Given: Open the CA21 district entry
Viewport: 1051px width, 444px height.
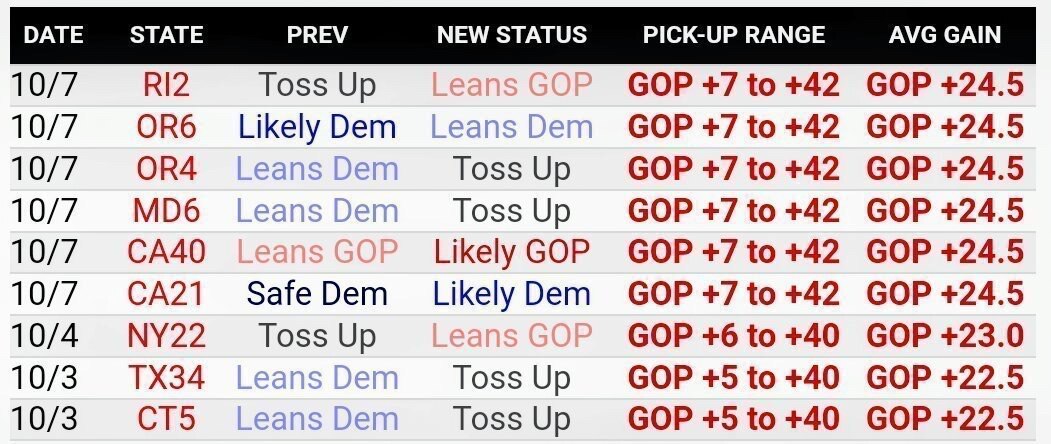Looking at the screenshot, I should tap(166, 294).
